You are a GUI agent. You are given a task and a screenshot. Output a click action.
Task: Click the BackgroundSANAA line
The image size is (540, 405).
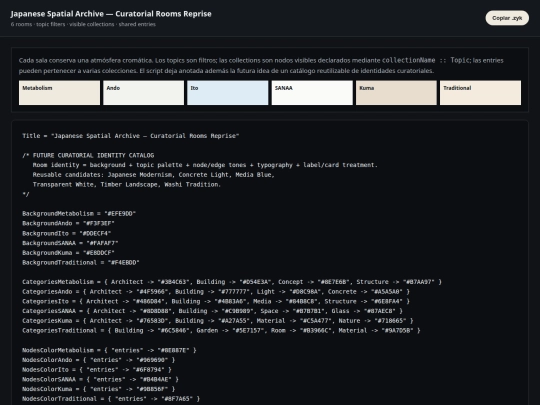(x=70, y=243)
